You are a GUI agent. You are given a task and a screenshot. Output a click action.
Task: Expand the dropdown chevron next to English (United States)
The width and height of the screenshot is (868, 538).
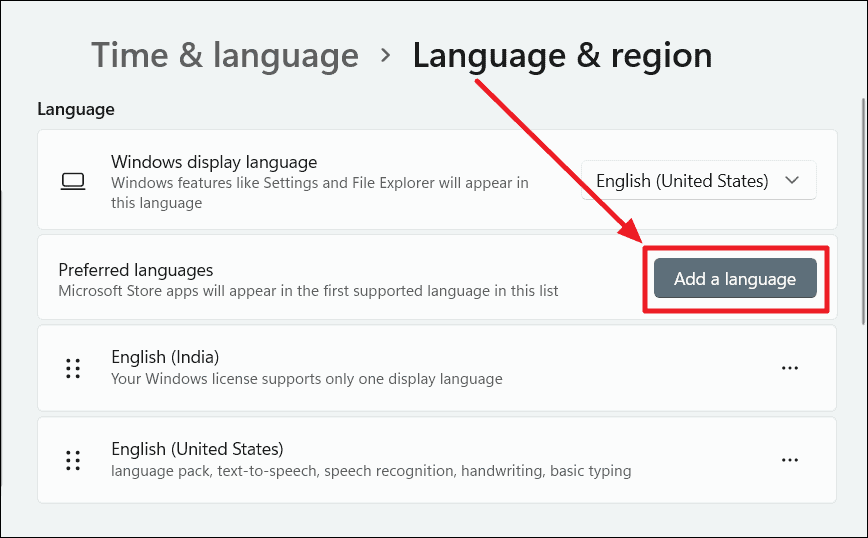point(792,180)
